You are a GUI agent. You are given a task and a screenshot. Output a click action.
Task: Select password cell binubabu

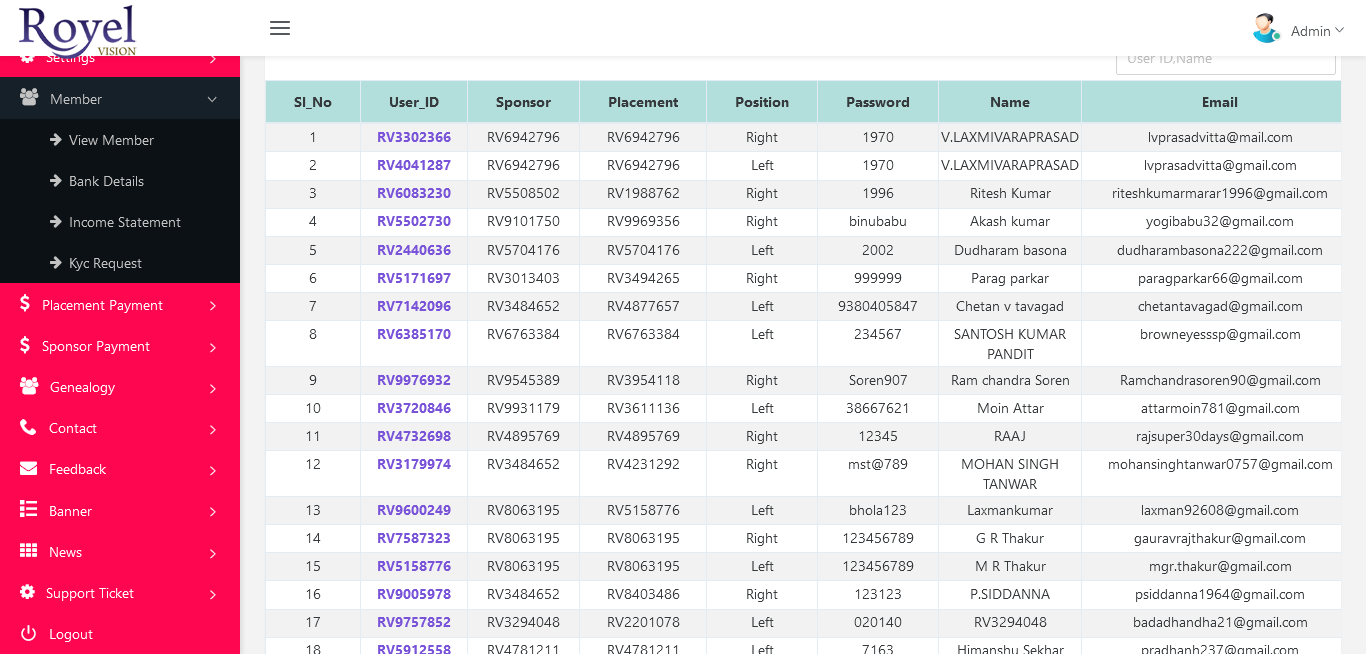pyautogui.click(x=878, y=221)
